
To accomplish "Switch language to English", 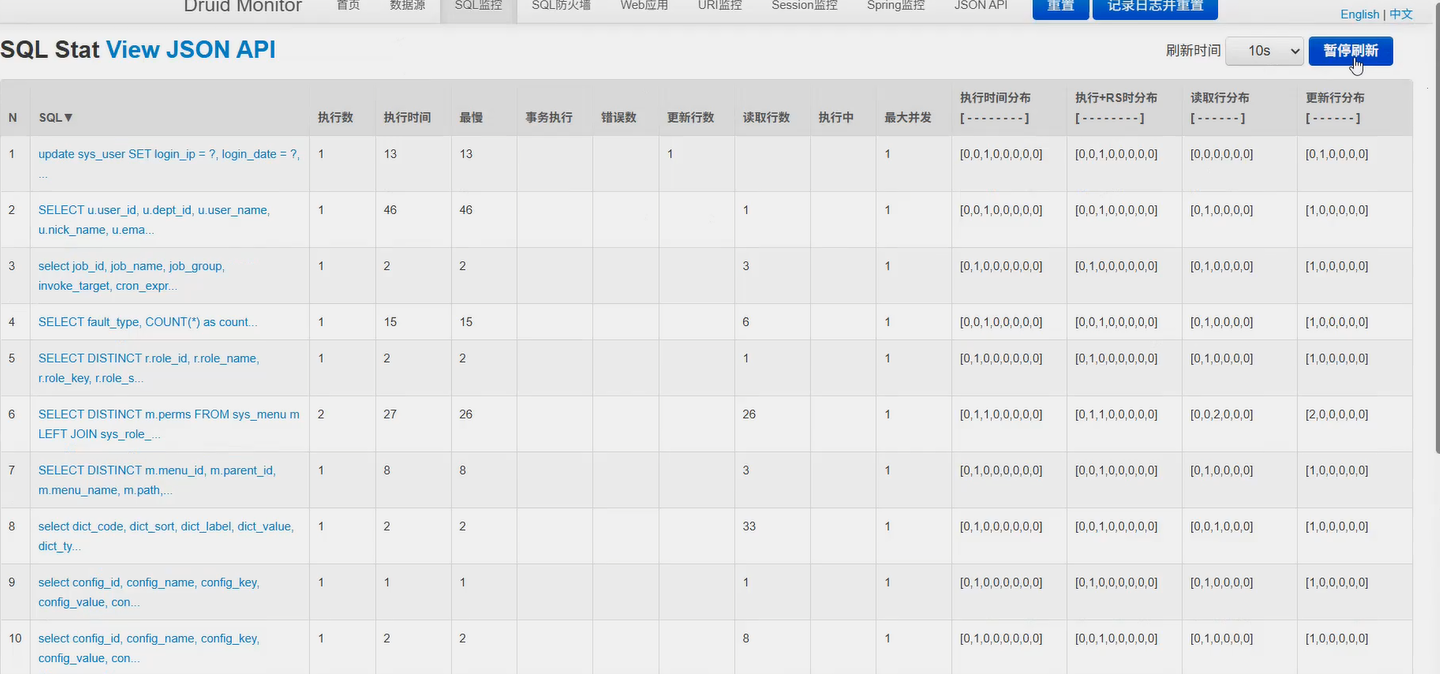I will coord(1360,14).
